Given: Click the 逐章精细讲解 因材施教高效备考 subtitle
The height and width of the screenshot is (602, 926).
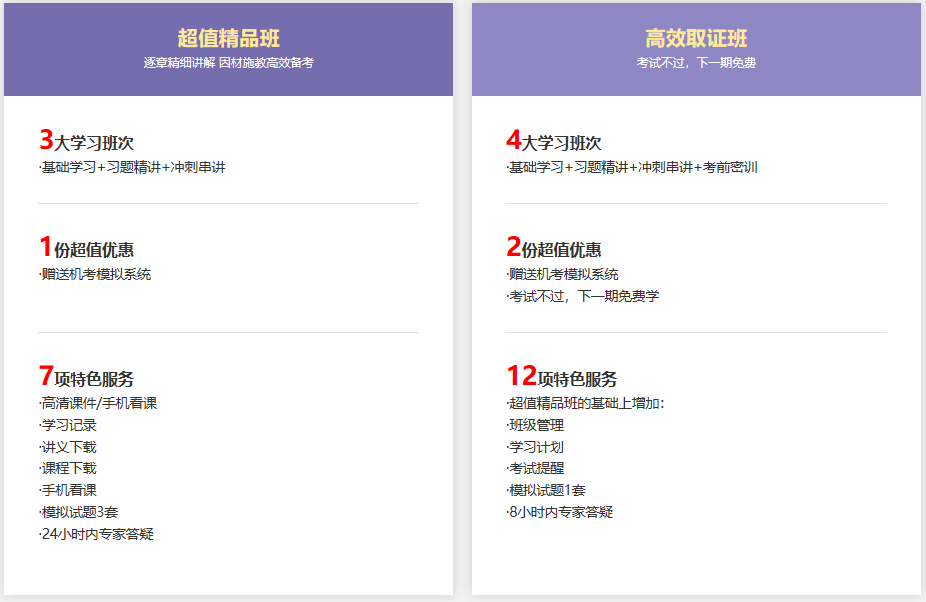Looking at the screenshot, I should coord(228,62).
